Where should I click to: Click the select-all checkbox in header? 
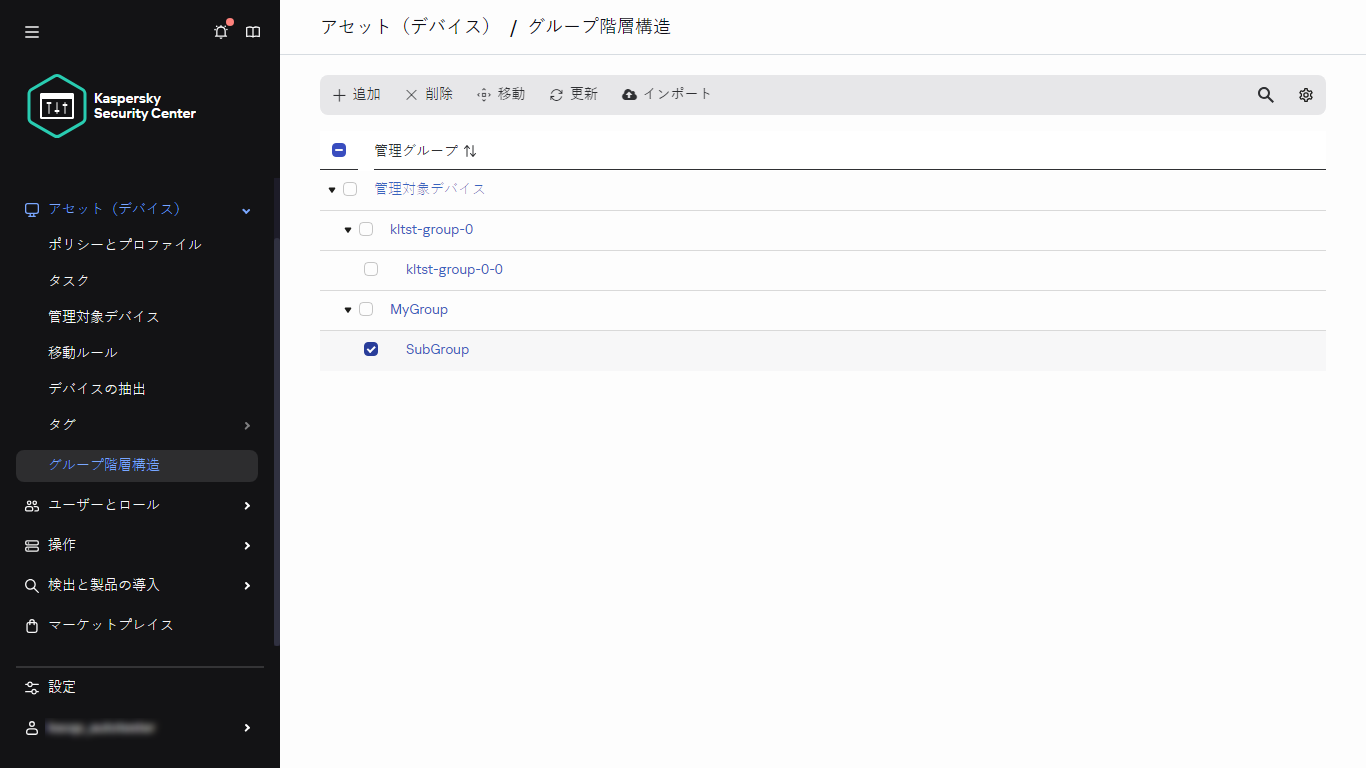pyautogui.click(x=339, y=149)
